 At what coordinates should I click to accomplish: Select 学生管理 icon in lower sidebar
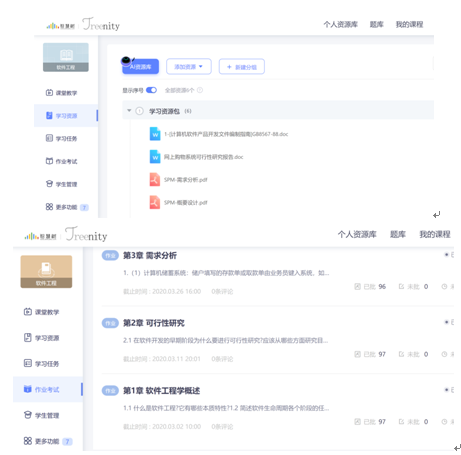click(28, 415)
